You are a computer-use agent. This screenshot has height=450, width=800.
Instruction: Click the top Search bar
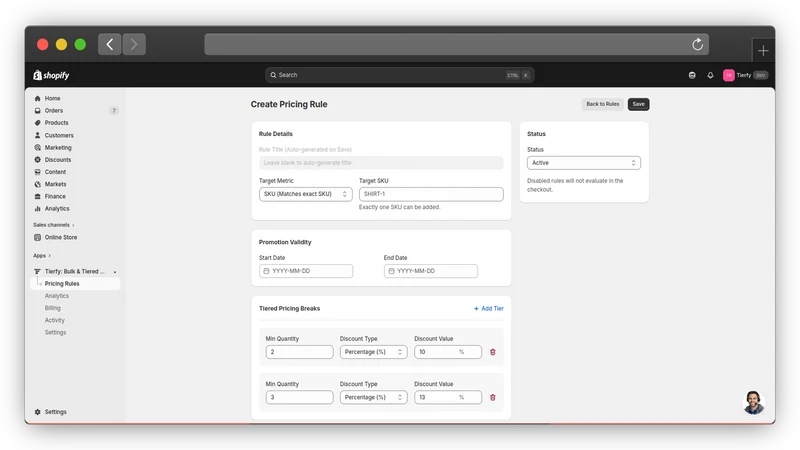click(x=399, y=75)
